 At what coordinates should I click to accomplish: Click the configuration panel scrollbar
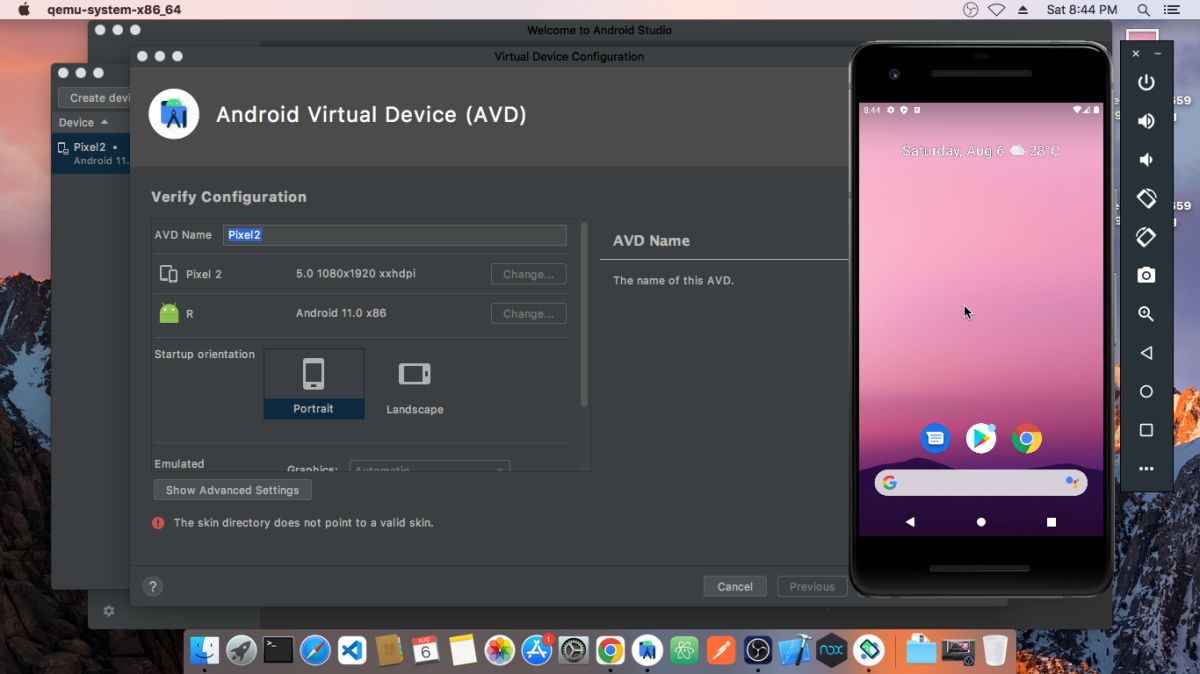click(584, 315)
